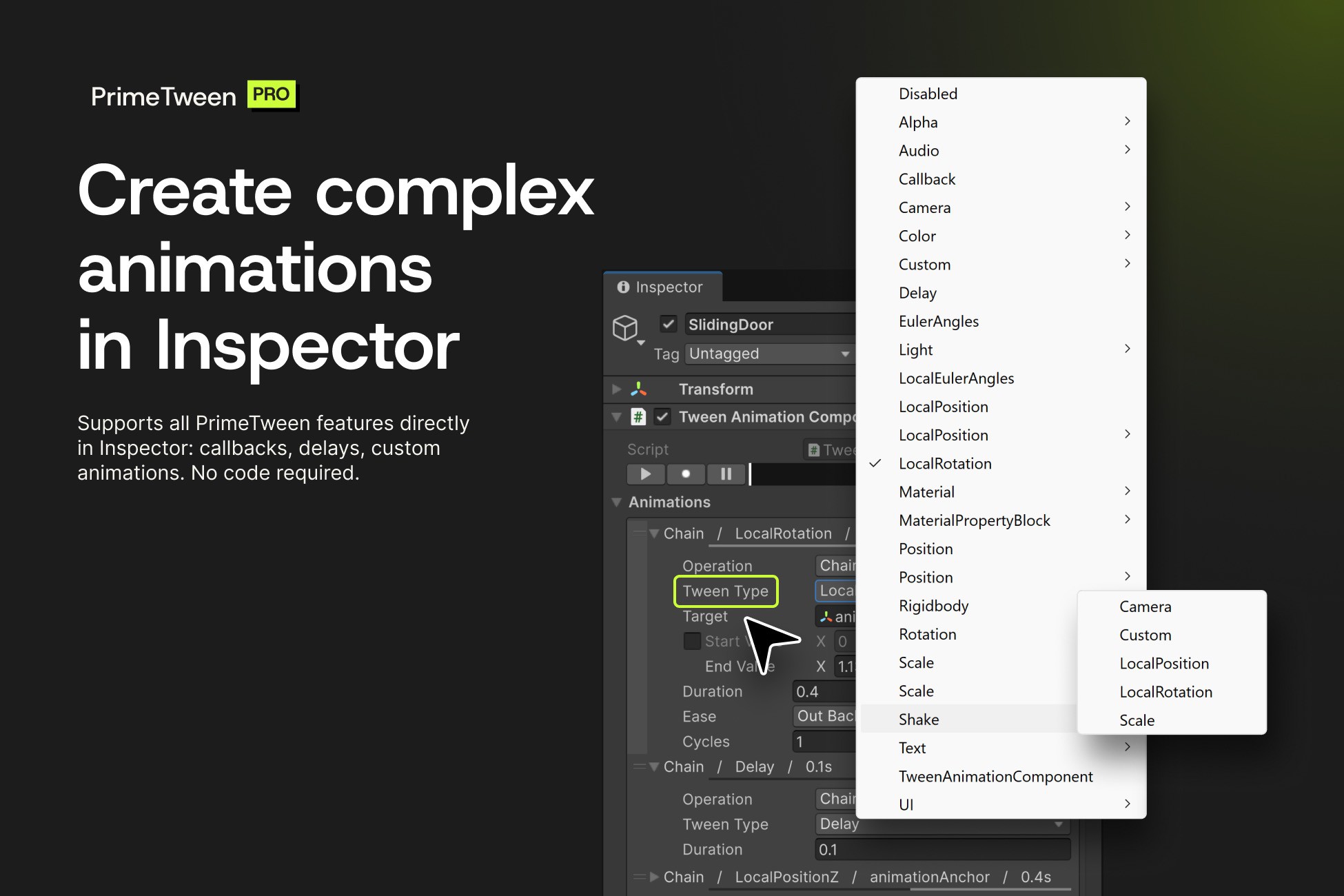
Task: Expand Chain / LocalPositionZ animation entry
Action: (x=654, y=877)
